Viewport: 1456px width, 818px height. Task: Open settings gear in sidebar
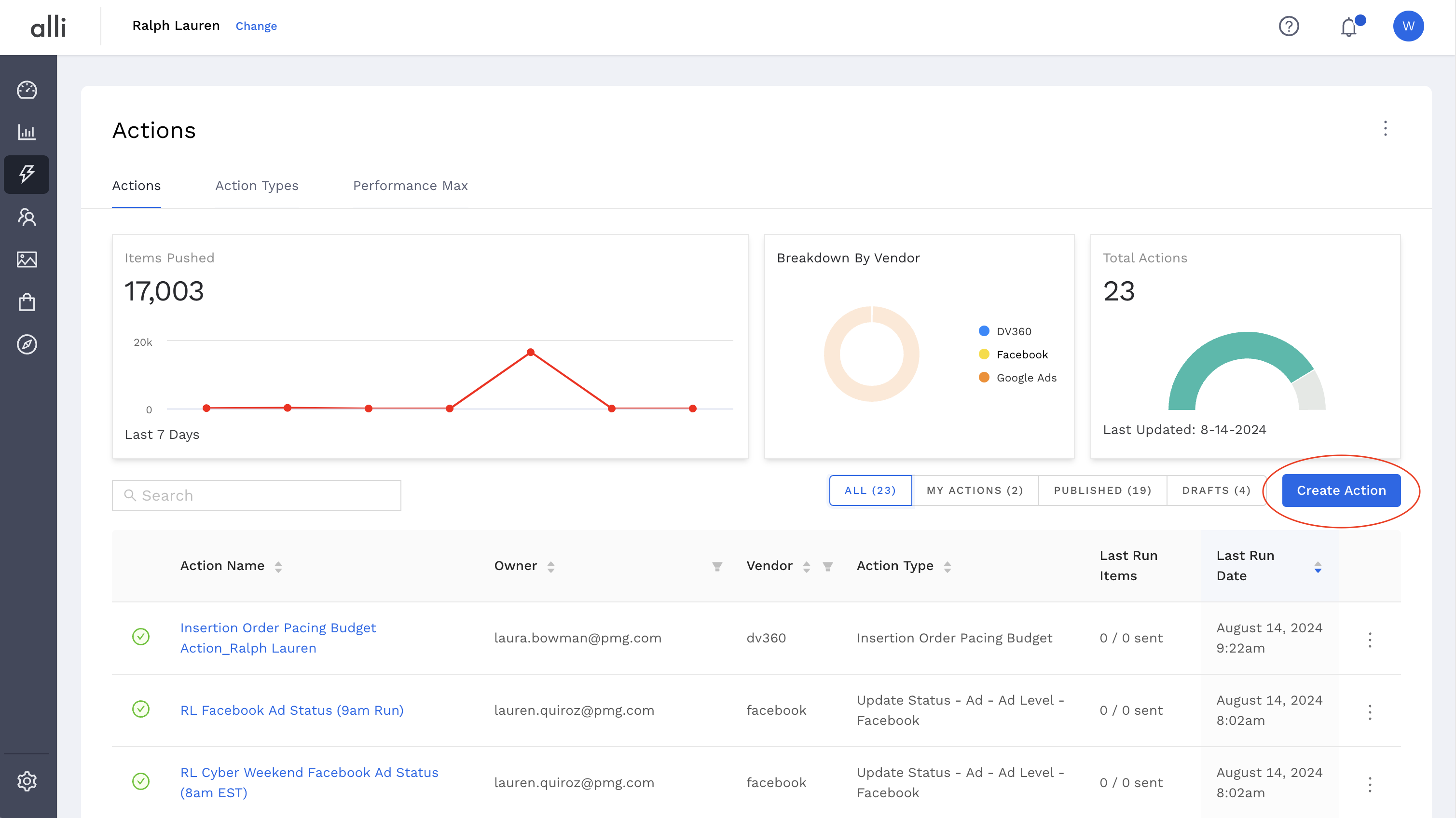(x=27, y=781)
